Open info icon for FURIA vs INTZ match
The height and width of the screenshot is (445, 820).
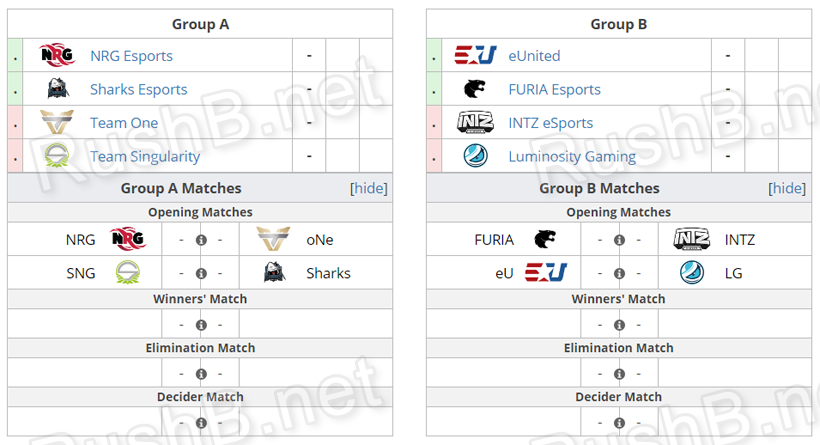[619, 240]
